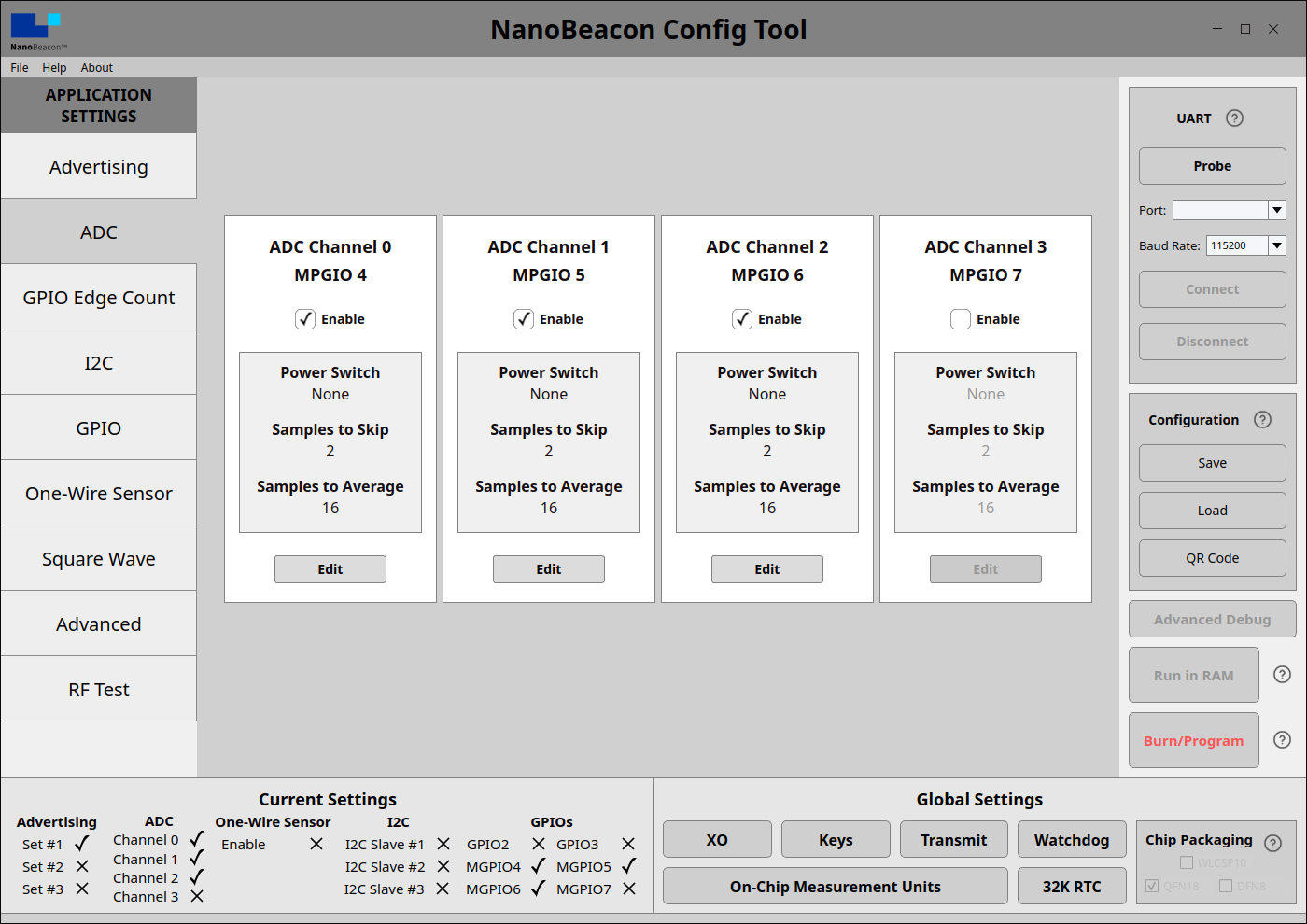Open One-Wire Sensor settings tab
The image size is (1307, 924).
(x=99, y=493)
